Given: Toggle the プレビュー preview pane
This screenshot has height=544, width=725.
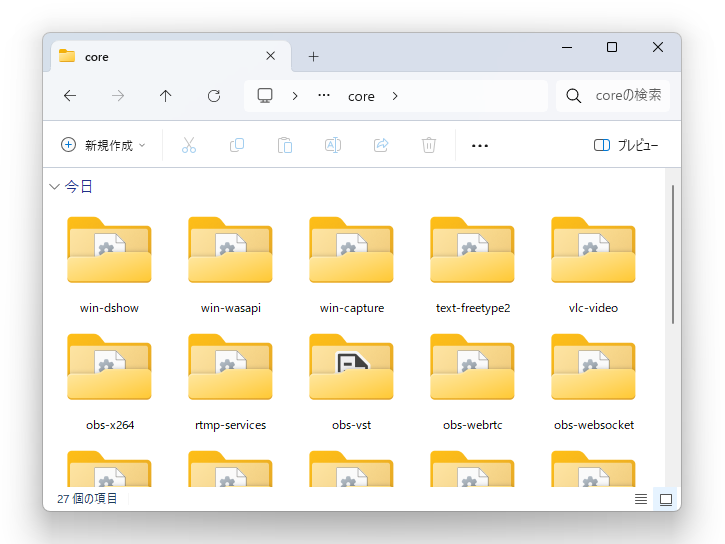Looking at the screenshot, I should pos(626,145).
